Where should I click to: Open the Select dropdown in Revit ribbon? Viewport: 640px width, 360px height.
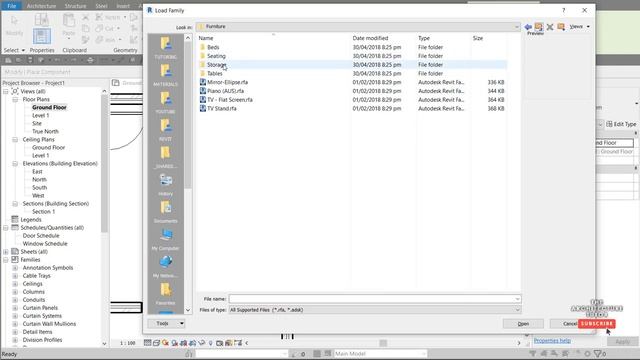[x=14, y=50]
